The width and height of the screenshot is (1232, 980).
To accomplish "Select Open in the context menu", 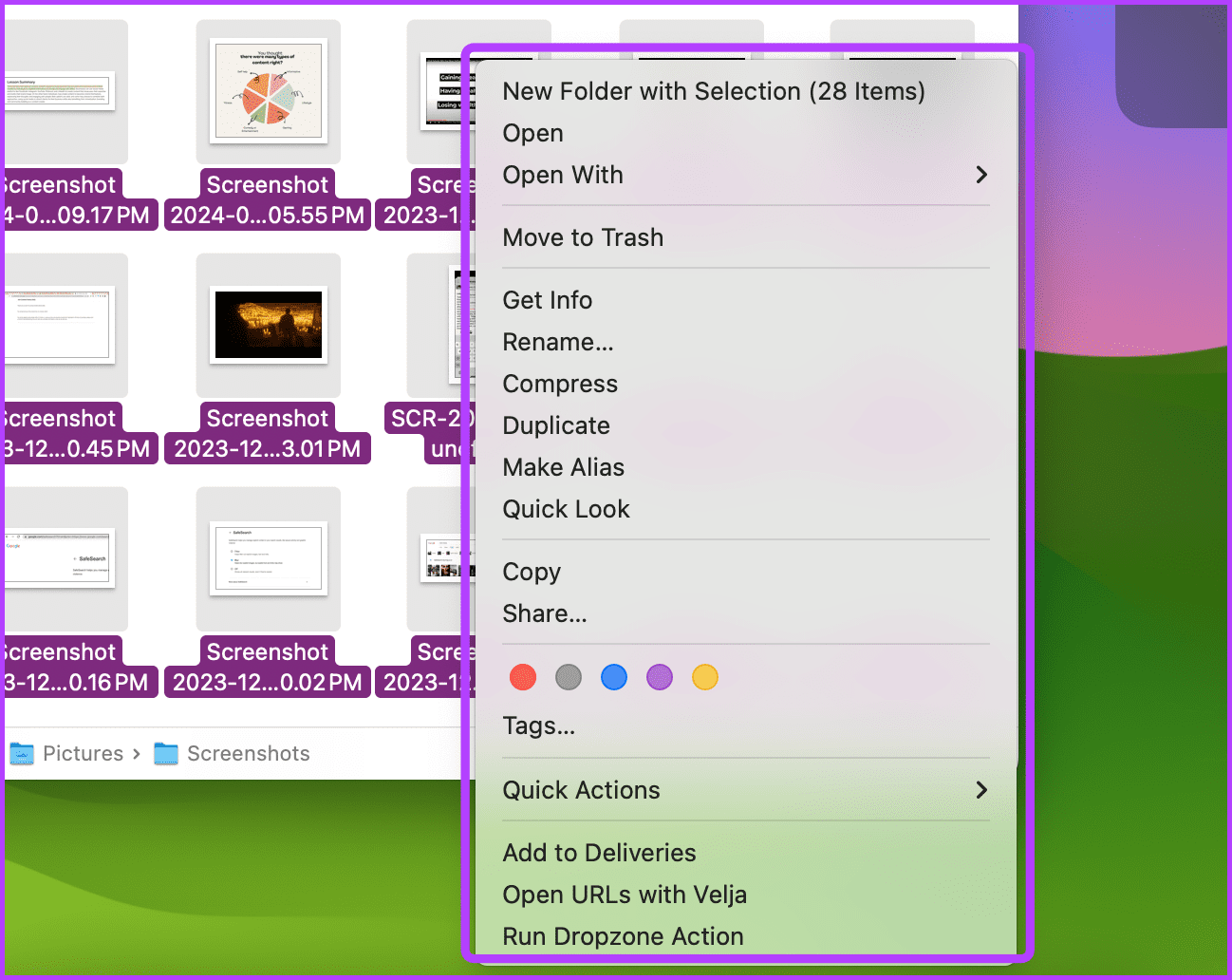I will click(x=533, y=133).
